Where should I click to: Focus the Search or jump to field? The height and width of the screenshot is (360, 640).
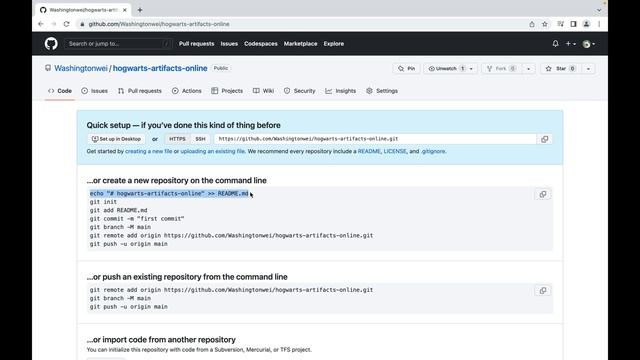tap(118, 44)
